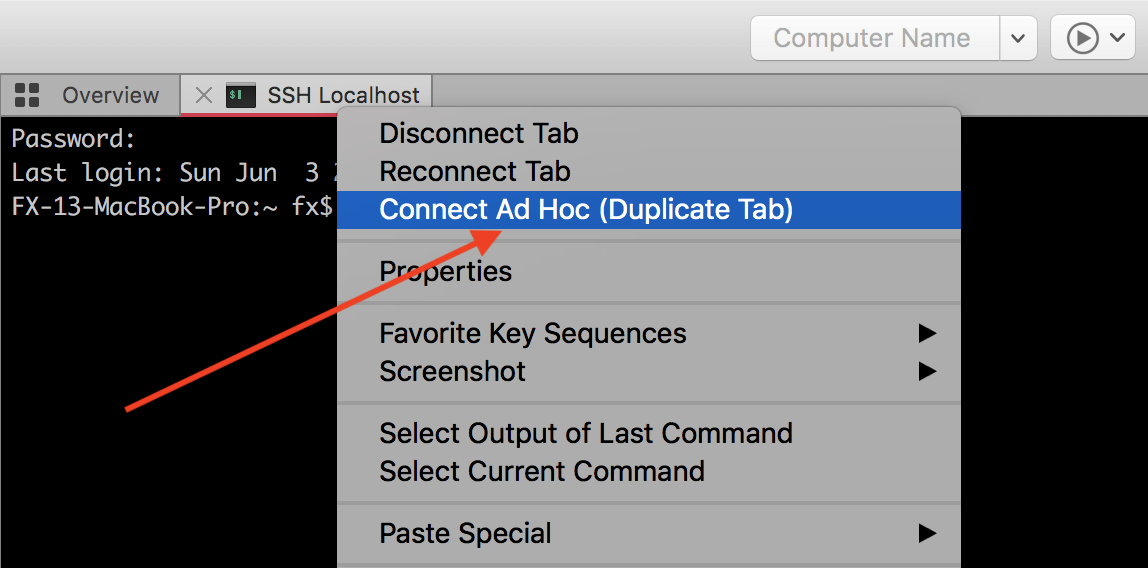Choose Reconnect Tab from the context menu

tap(475, 171)
